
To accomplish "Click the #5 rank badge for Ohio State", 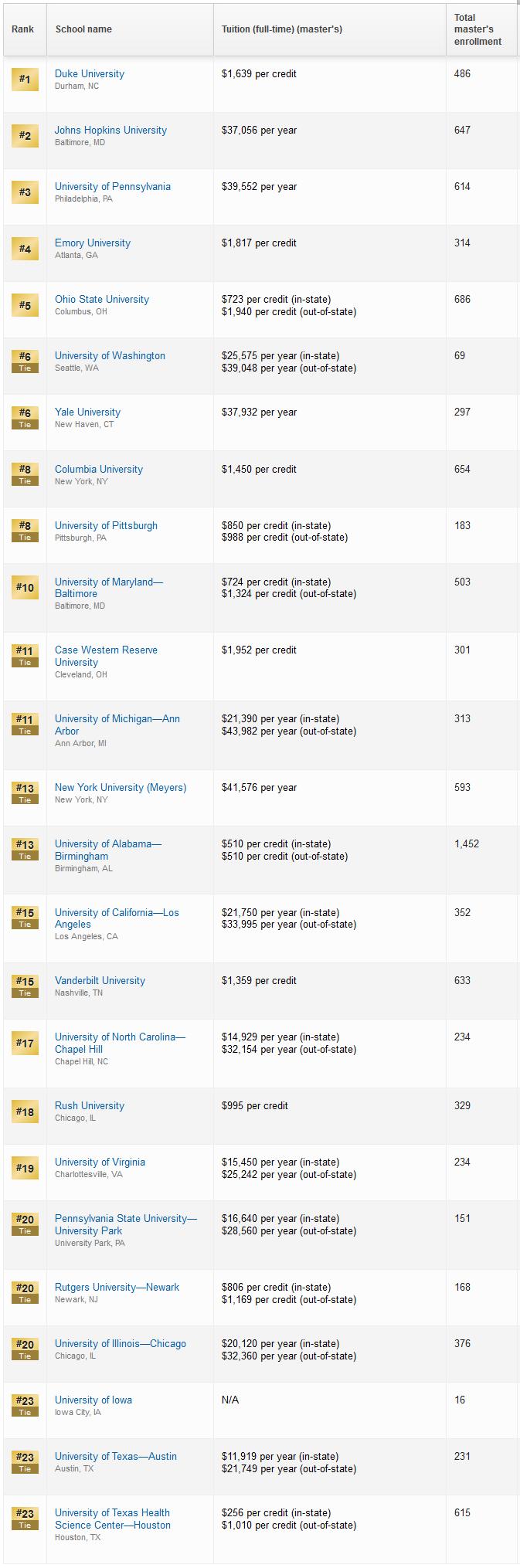I will click(25, 305).
